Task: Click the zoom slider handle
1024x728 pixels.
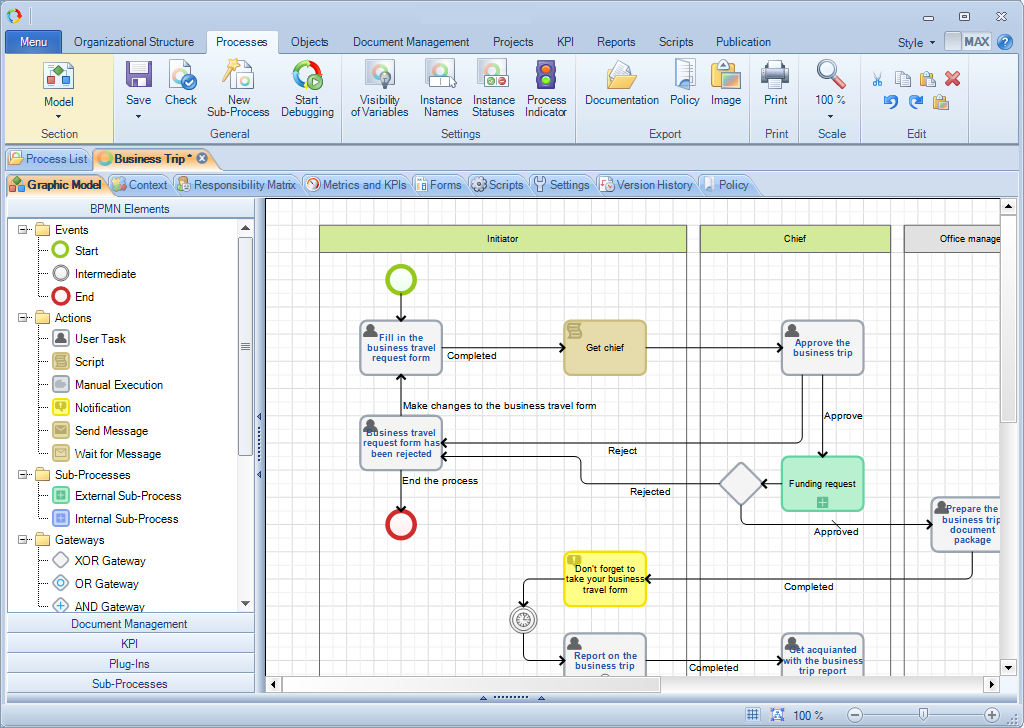Action: click(x=923, y=714)
